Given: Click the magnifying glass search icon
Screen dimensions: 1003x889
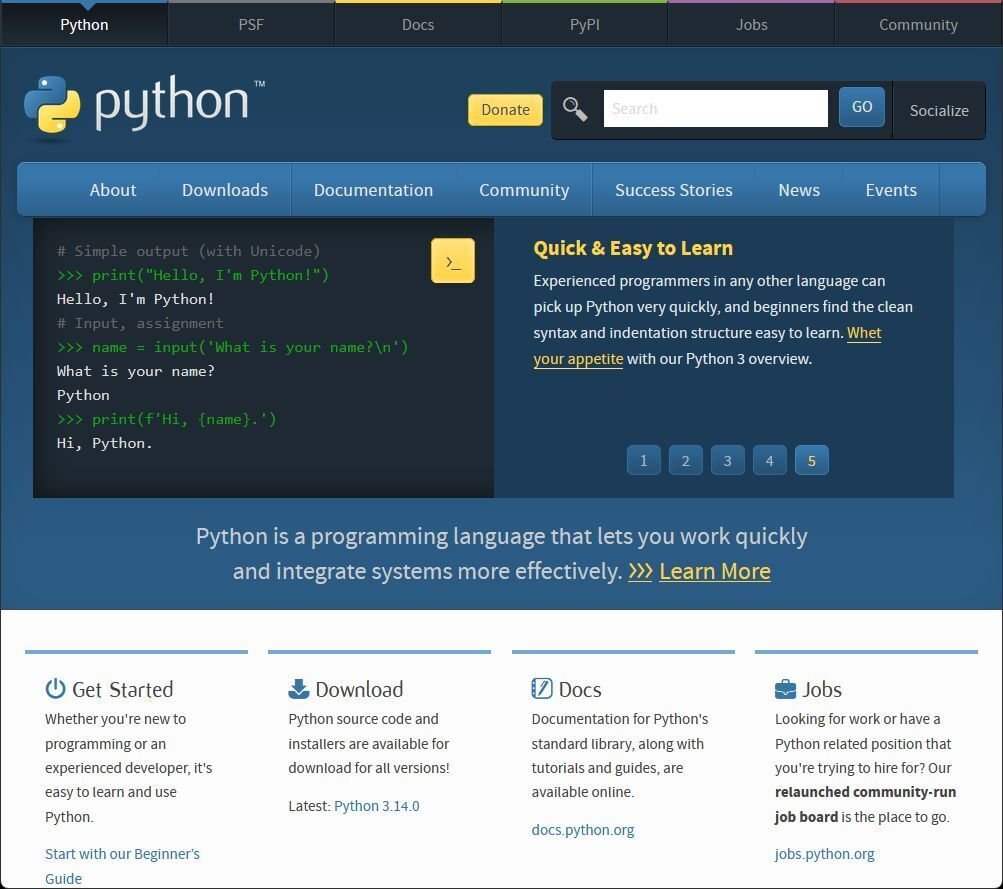Looking at the screenshot, I should tap(575, 108).
